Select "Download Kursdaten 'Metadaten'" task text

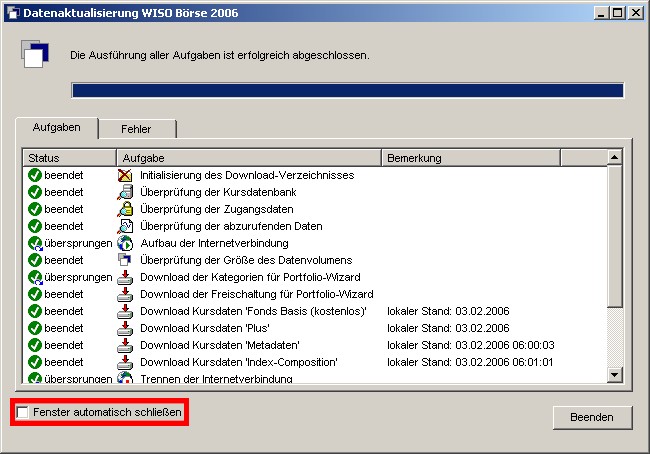click(x=220, y=345)
